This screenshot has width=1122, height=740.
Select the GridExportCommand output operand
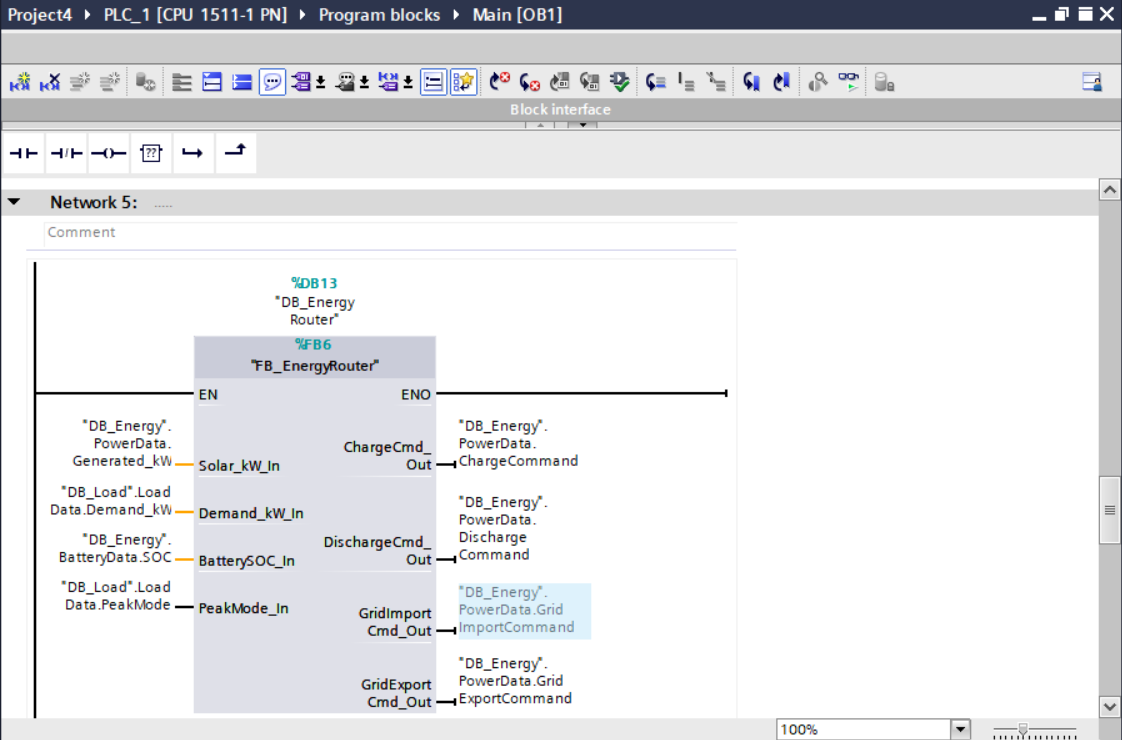click(x=515, y=681)
